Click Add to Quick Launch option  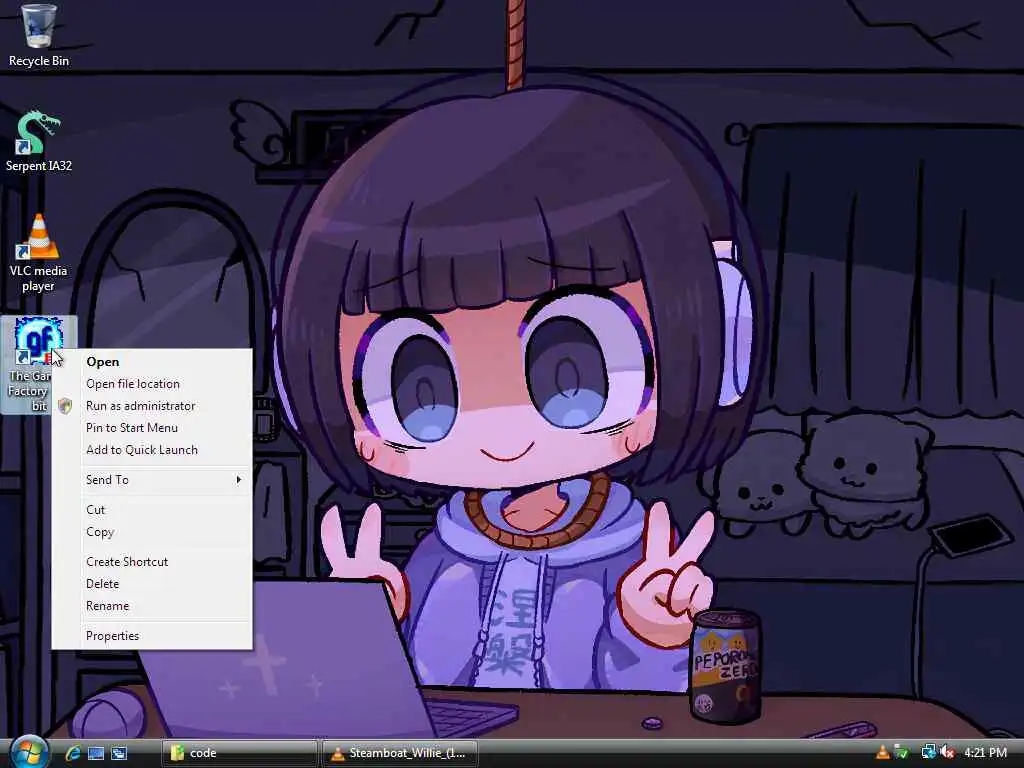coord(152,450)
